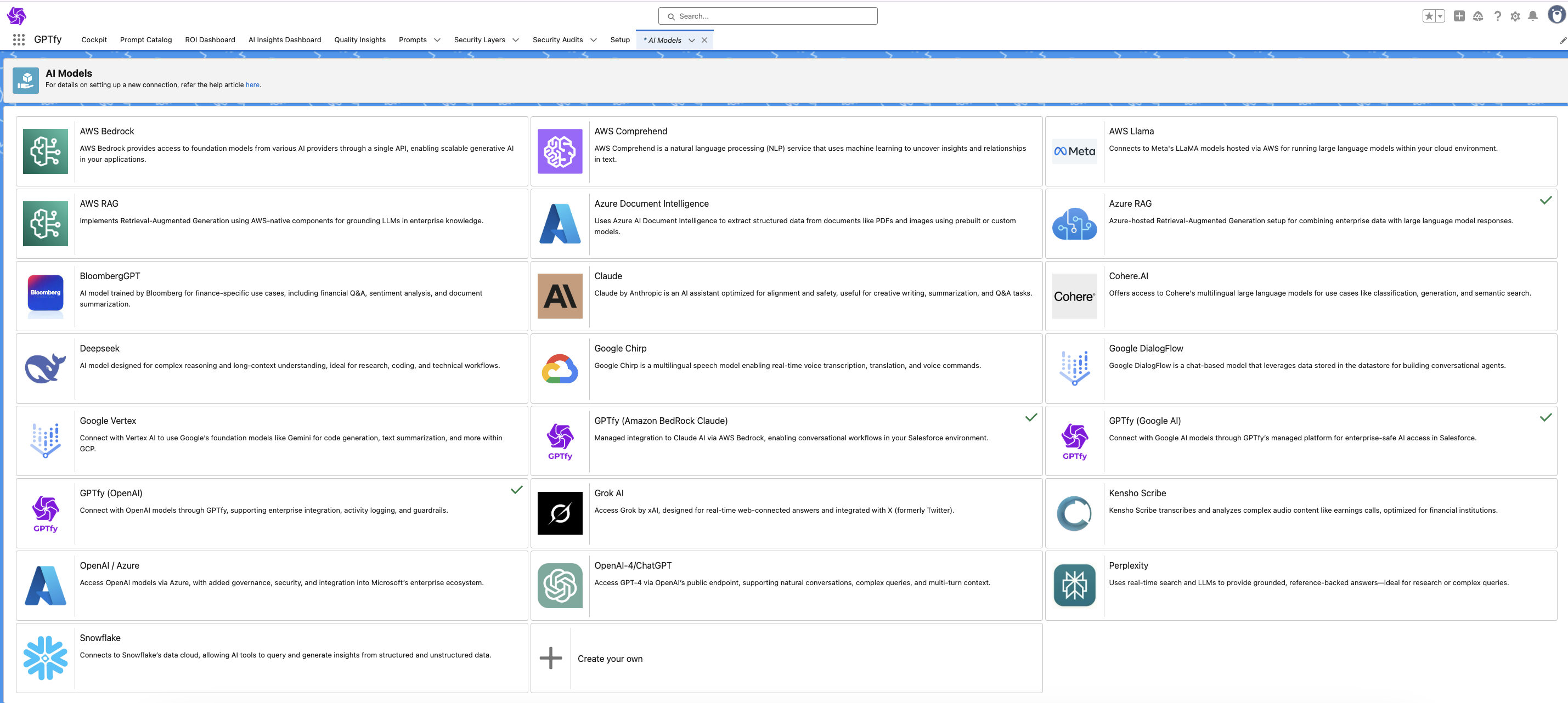The height and width of the screenshot is (703, 1568).
Task: Click the global actions plus icon
Action: coord(1459,16)
